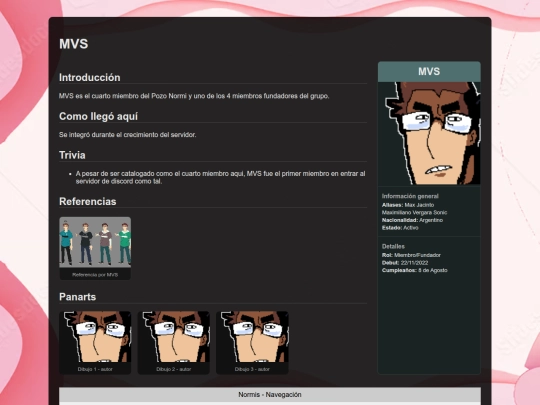Click the Referencias section heading
Screen dimensions: 540x405
(x=88, y=201)
